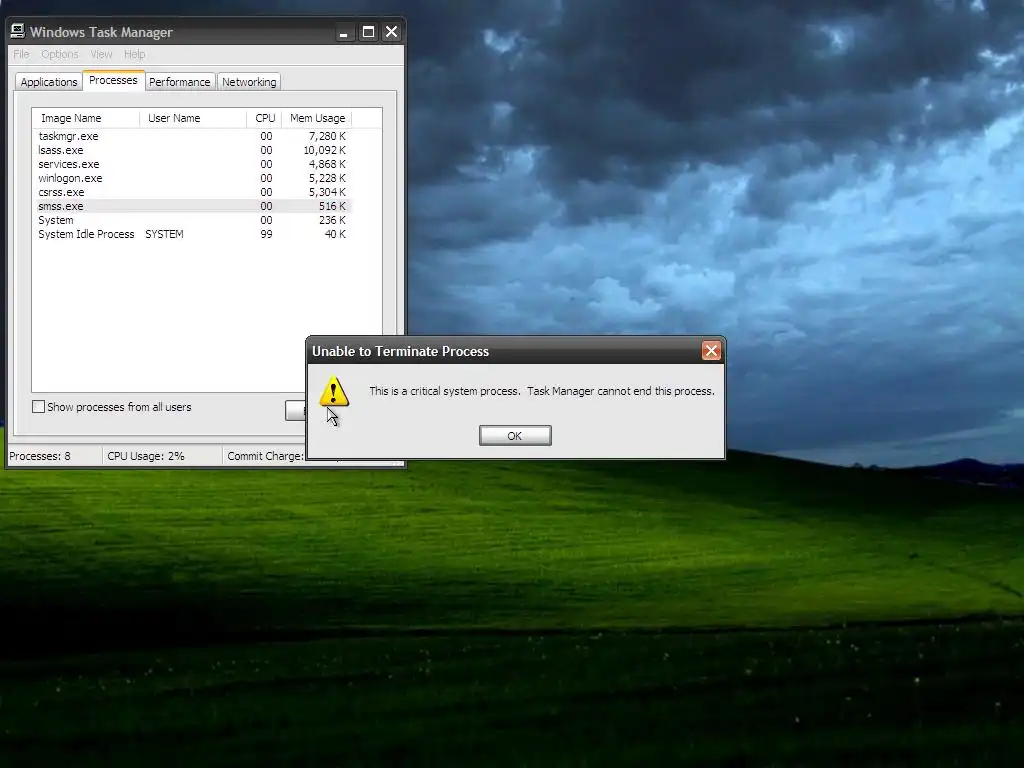Click the Processes: 8 status bar entry
Viewport: 1024px width, 768px height.
[x=40, y=456]
